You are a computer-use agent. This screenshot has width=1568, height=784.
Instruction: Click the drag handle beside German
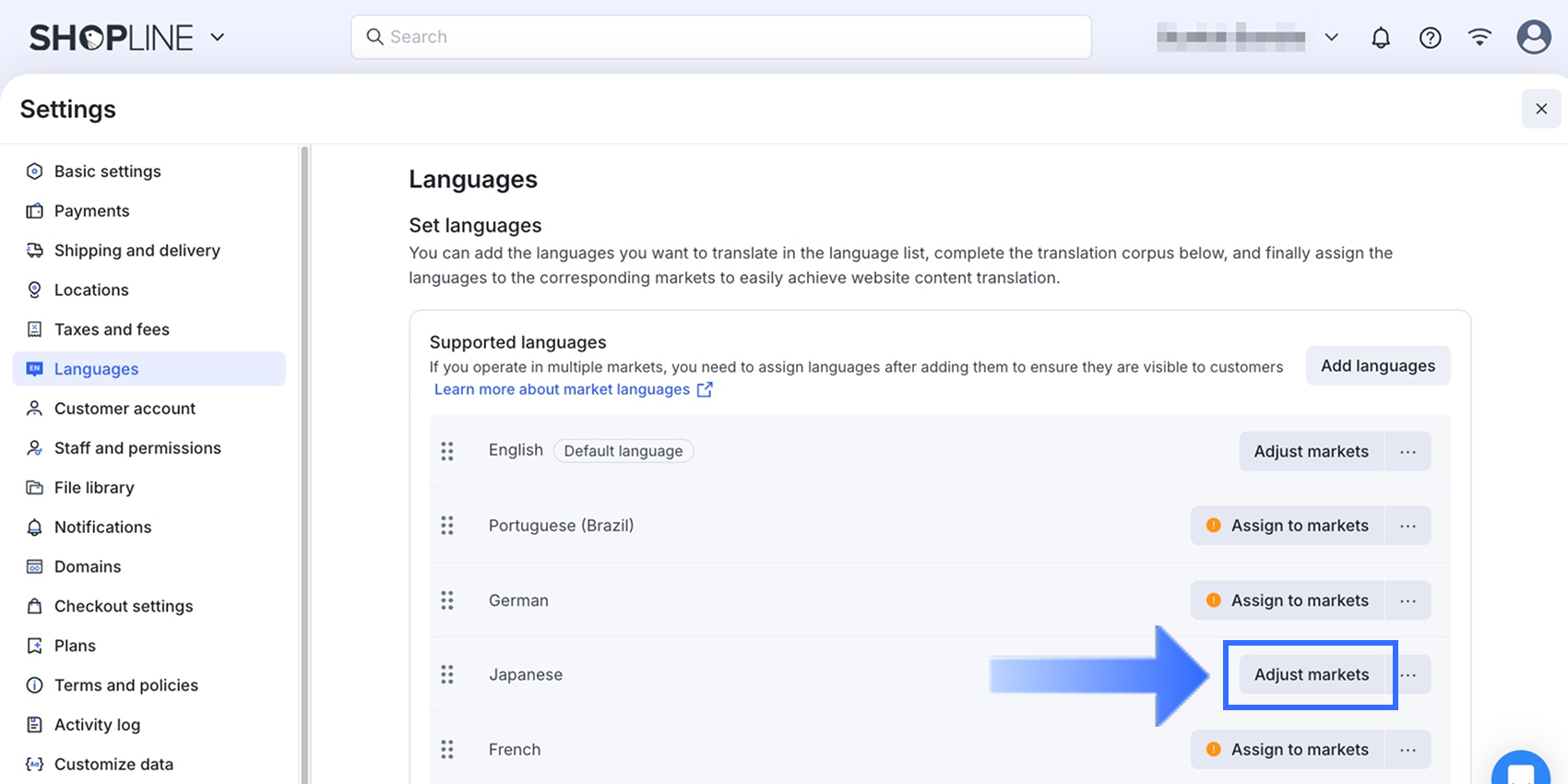tap(447, 600)
